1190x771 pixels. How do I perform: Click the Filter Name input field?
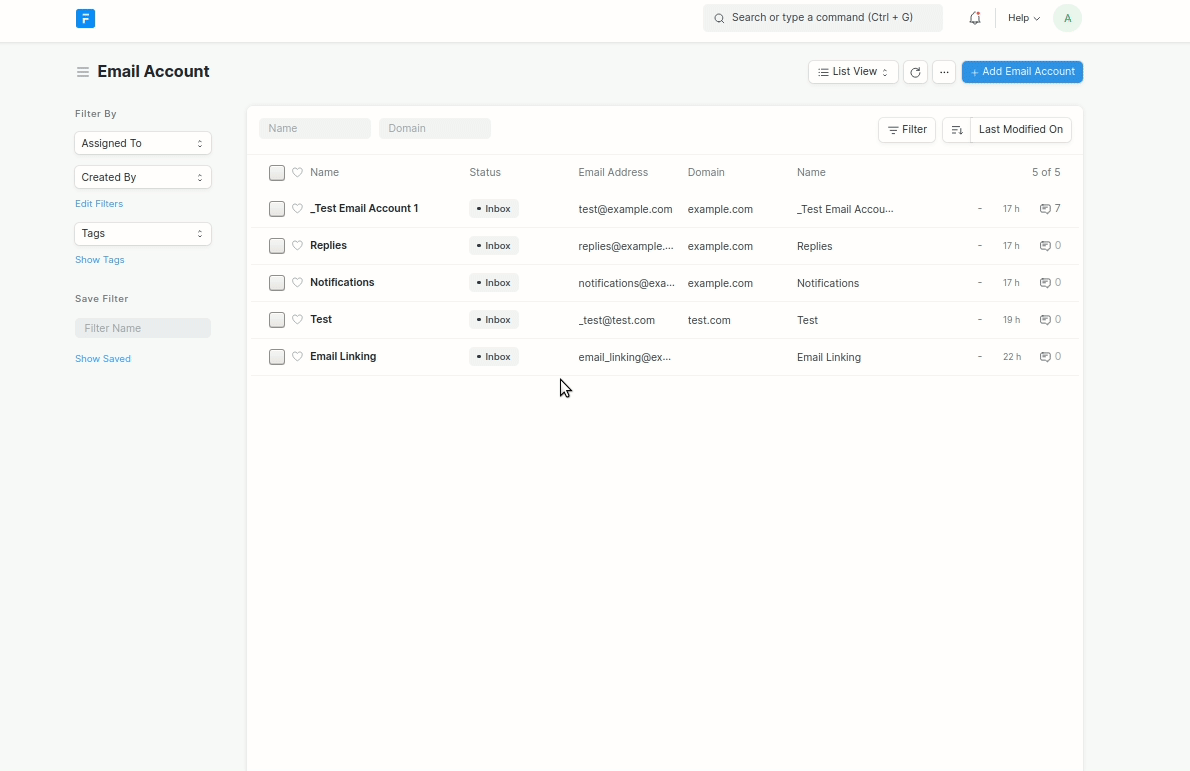143,328
